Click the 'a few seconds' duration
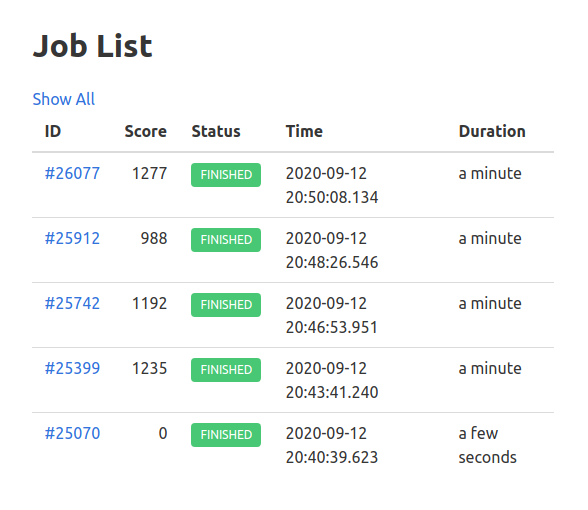This screenshot has width=588, height=510. pyautogui.click(x=488, y=446)
